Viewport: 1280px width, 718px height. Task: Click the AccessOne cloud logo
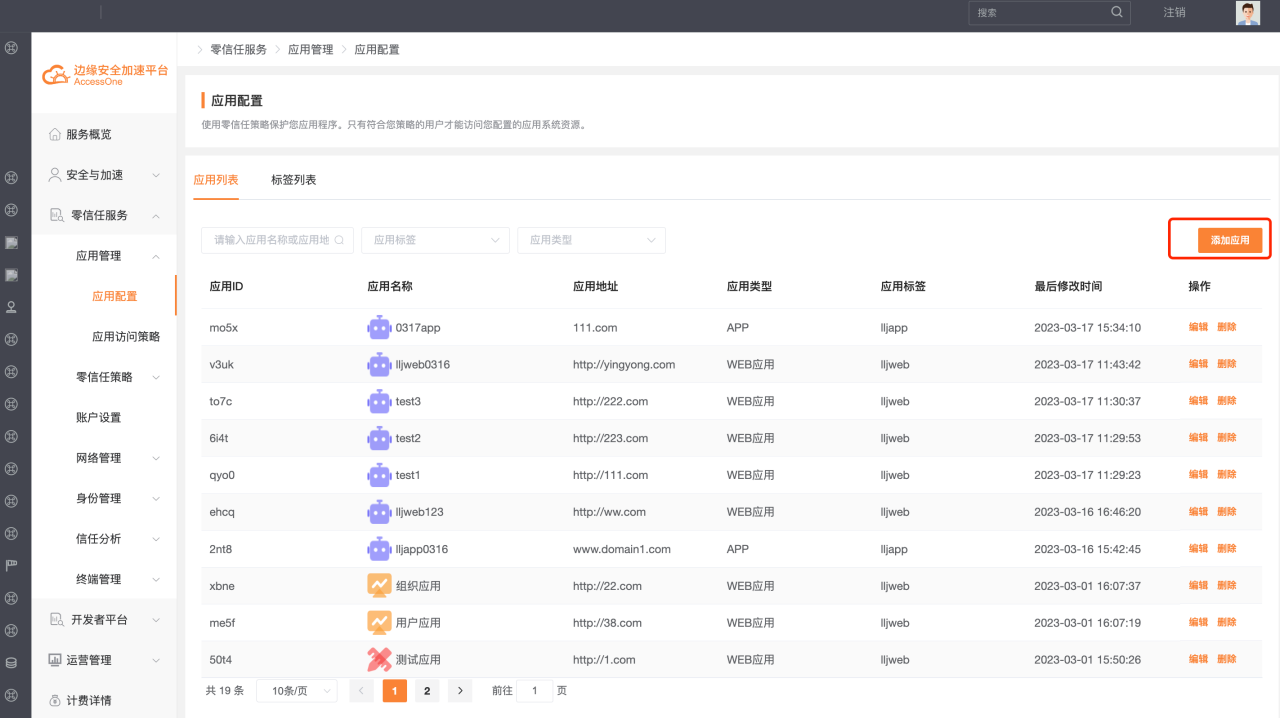tap(56, 75)
